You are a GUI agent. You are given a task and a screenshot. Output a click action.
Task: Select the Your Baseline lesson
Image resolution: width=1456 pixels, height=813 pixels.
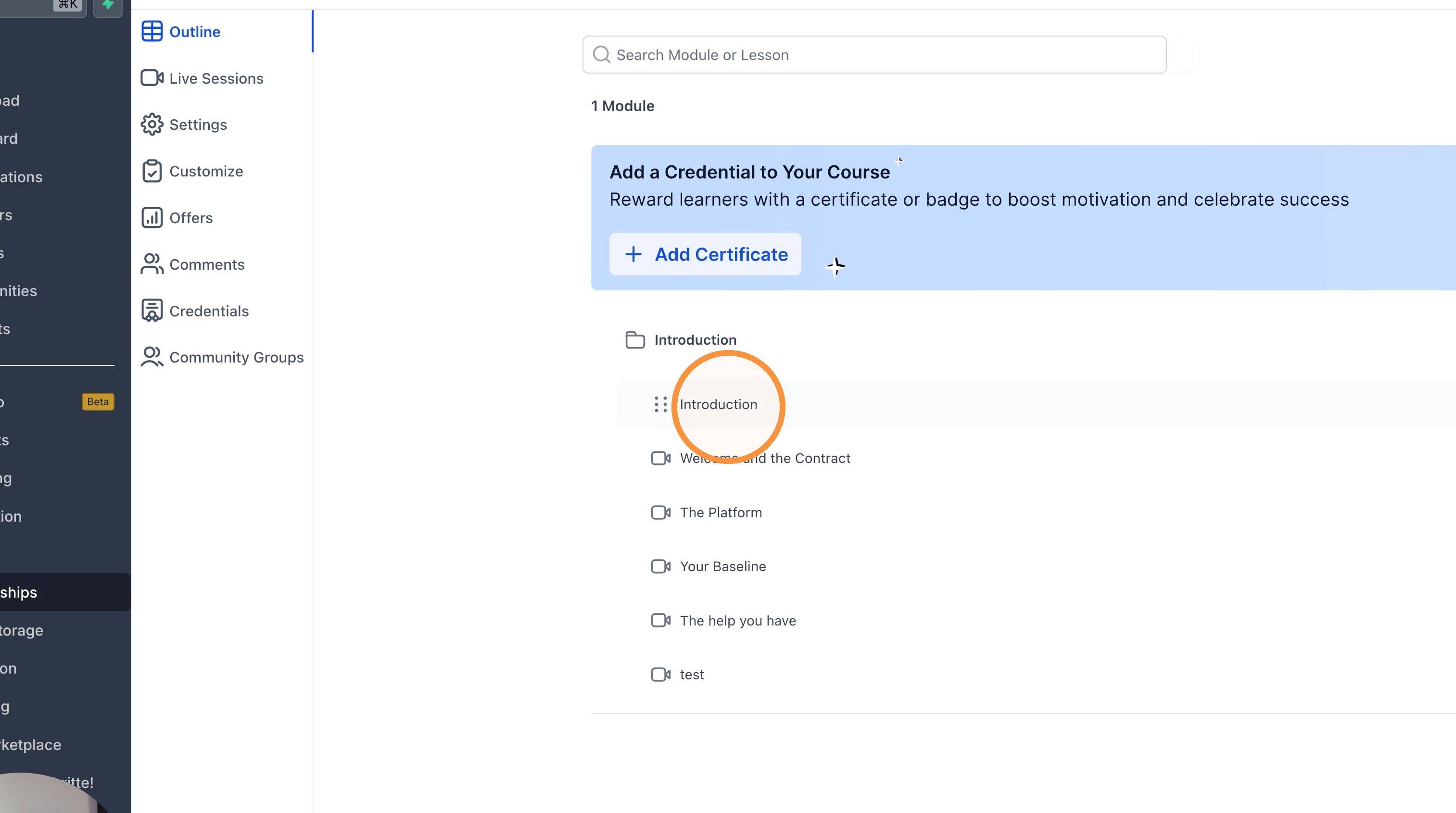click(723, 566)
